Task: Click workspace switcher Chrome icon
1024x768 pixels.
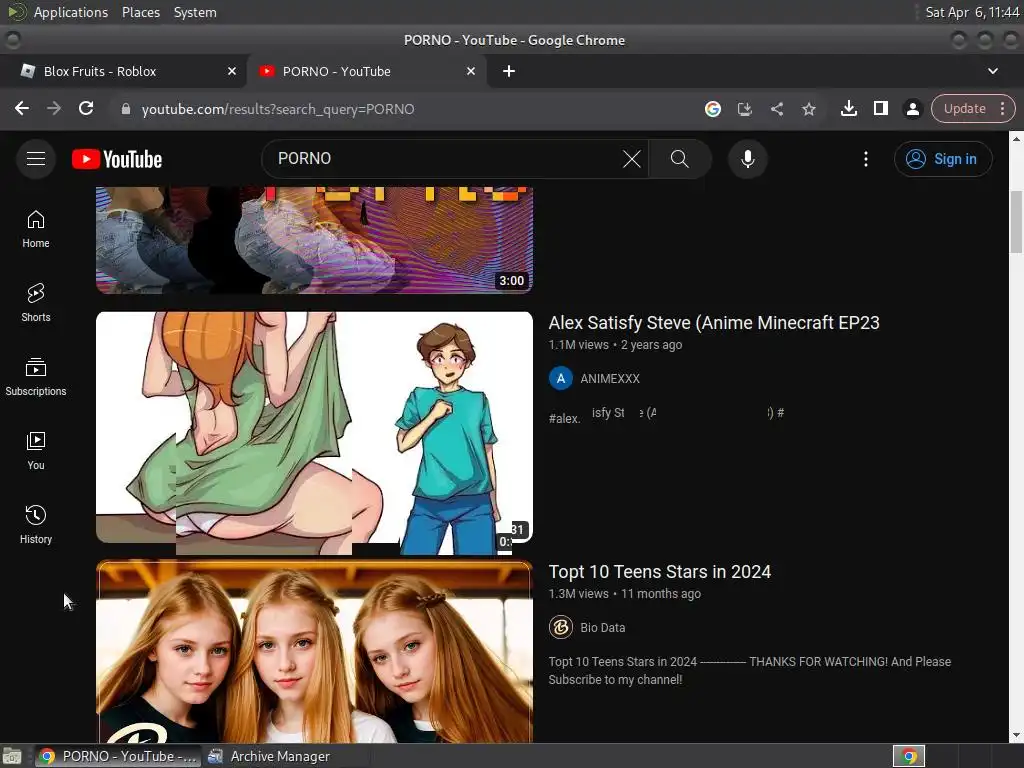Action: pyautogui.click(x=908, y=756)
